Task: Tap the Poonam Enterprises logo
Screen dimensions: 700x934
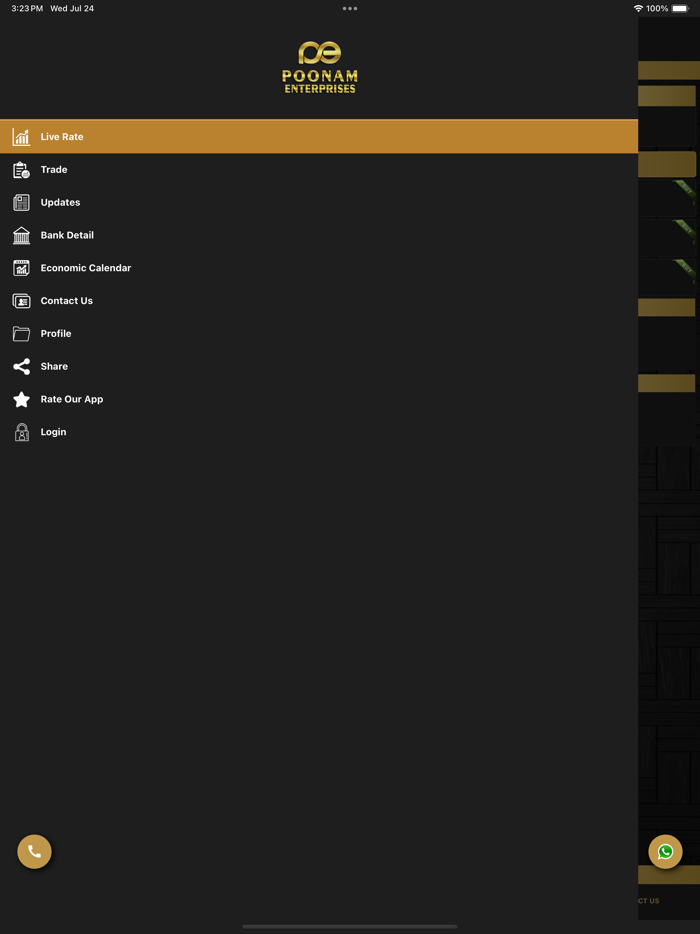Action: click(320, 67)
